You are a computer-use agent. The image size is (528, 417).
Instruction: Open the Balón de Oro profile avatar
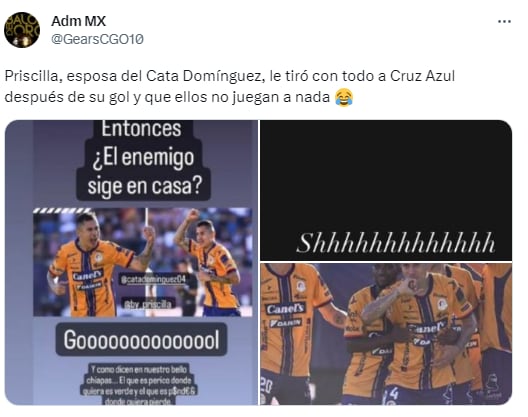[x=22, y=30]
